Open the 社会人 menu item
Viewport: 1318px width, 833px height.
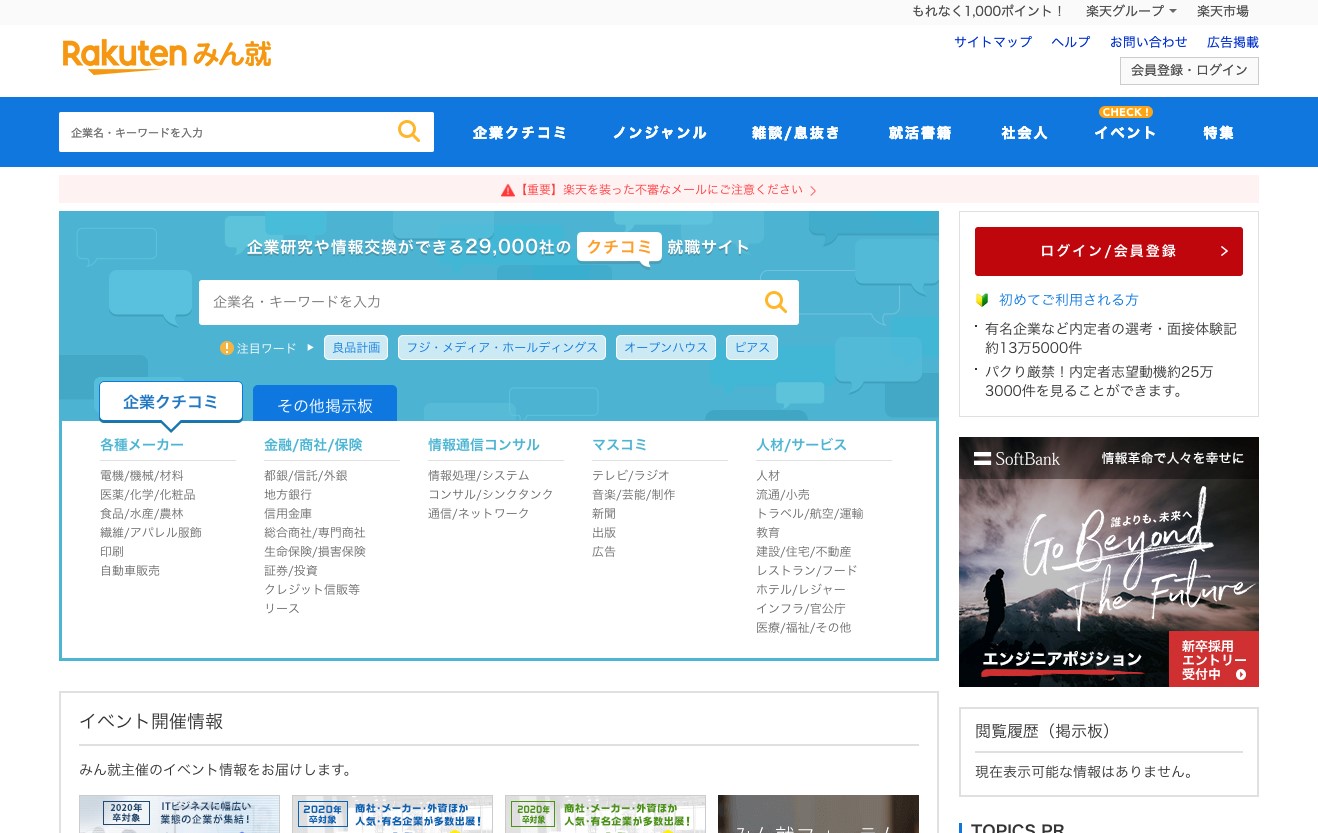[1025, 132]
